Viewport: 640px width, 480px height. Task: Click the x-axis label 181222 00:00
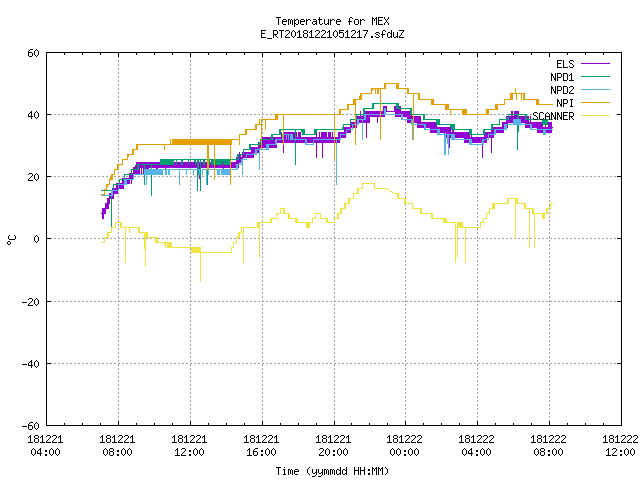pos(404,446)
